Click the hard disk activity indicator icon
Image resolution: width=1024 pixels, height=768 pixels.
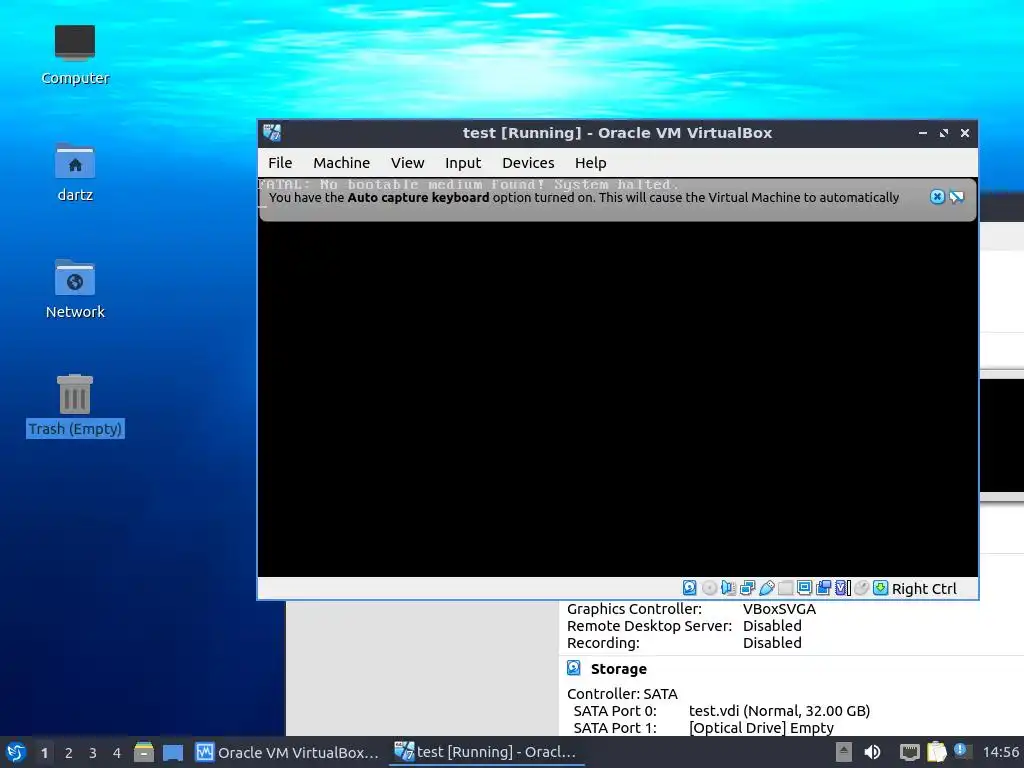(x=690, y=588)
